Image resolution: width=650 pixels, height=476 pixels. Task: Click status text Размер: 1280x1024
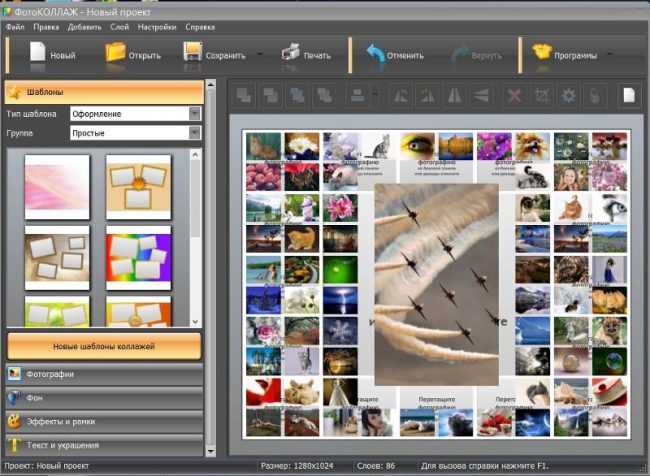coord(297,466)
